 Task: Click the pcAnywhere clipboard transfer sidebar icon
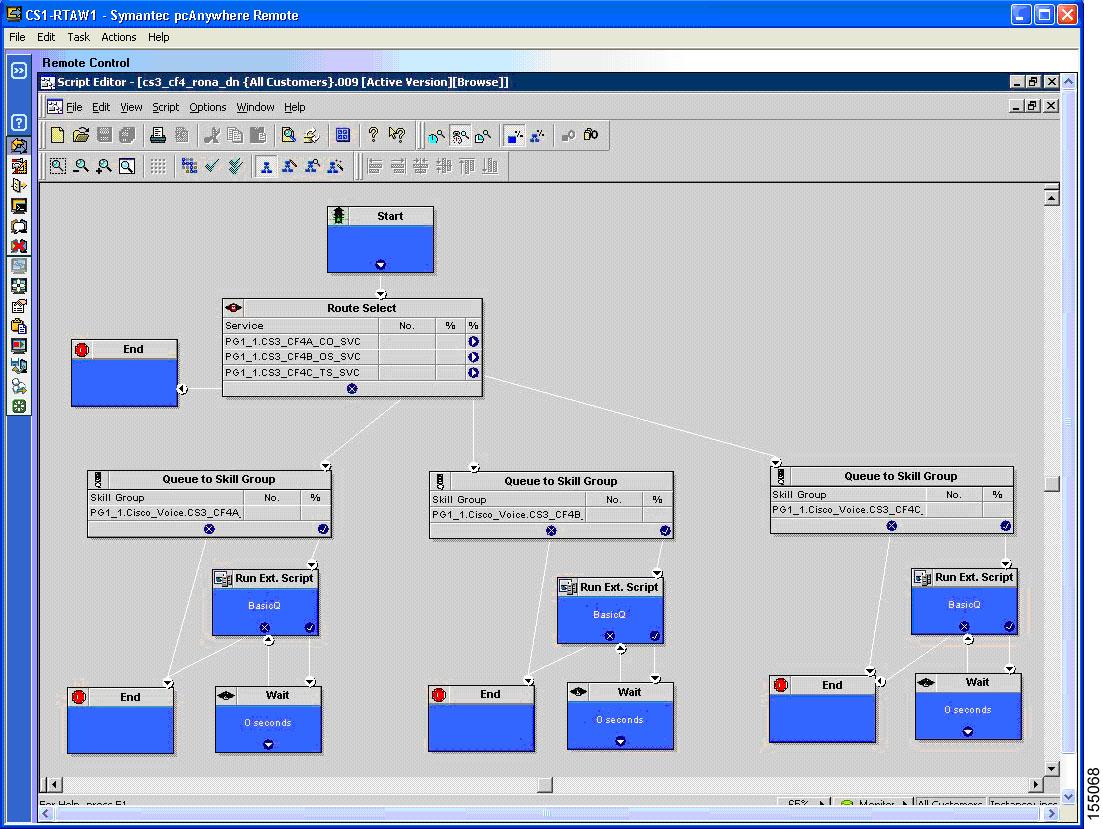tap(19, 326)
